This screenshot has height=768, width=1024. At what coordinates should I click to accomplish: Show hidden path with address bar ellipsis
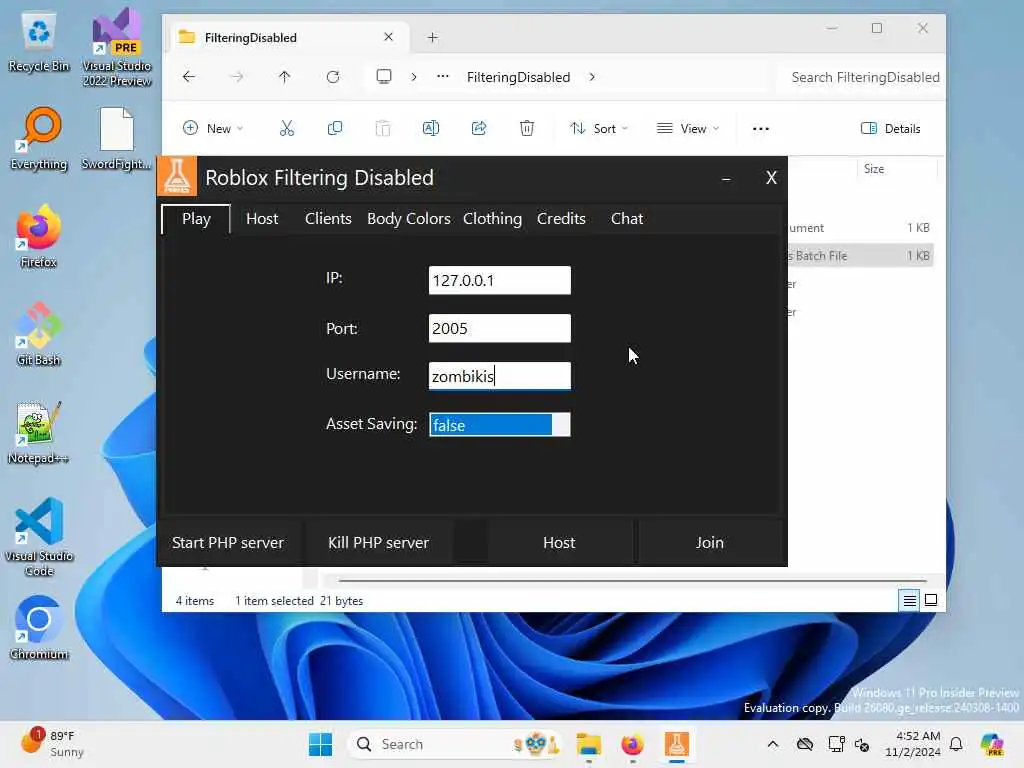pyautogui.click(x=443, y=77)
